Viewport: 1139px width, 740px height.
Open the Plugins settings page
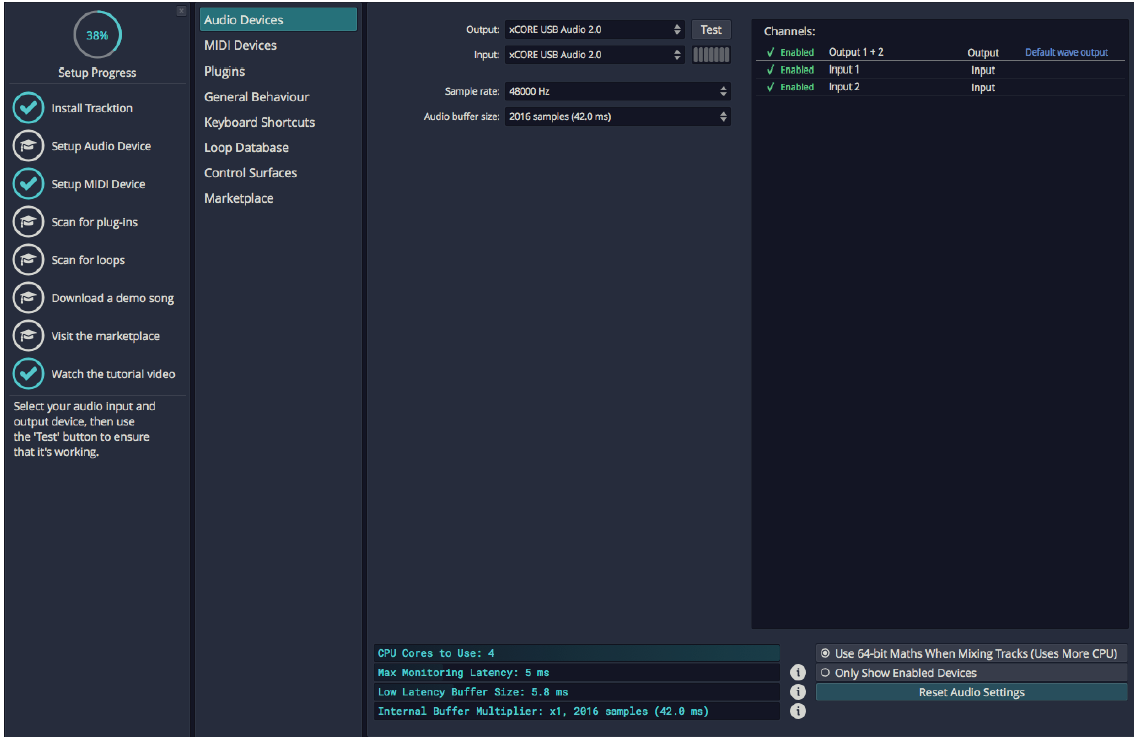[224, 71]
